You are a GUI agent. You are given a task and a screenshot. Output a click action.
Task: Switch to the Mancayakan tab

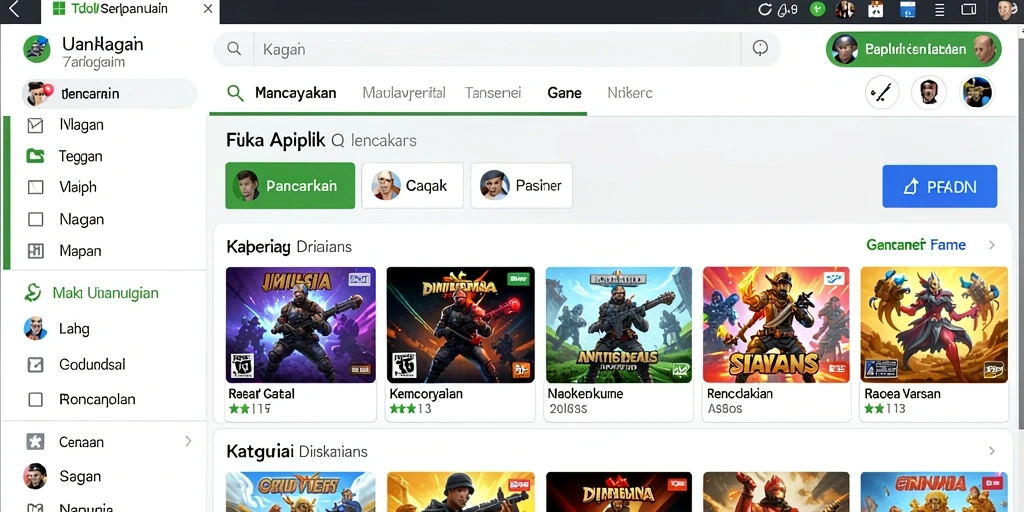295,93
